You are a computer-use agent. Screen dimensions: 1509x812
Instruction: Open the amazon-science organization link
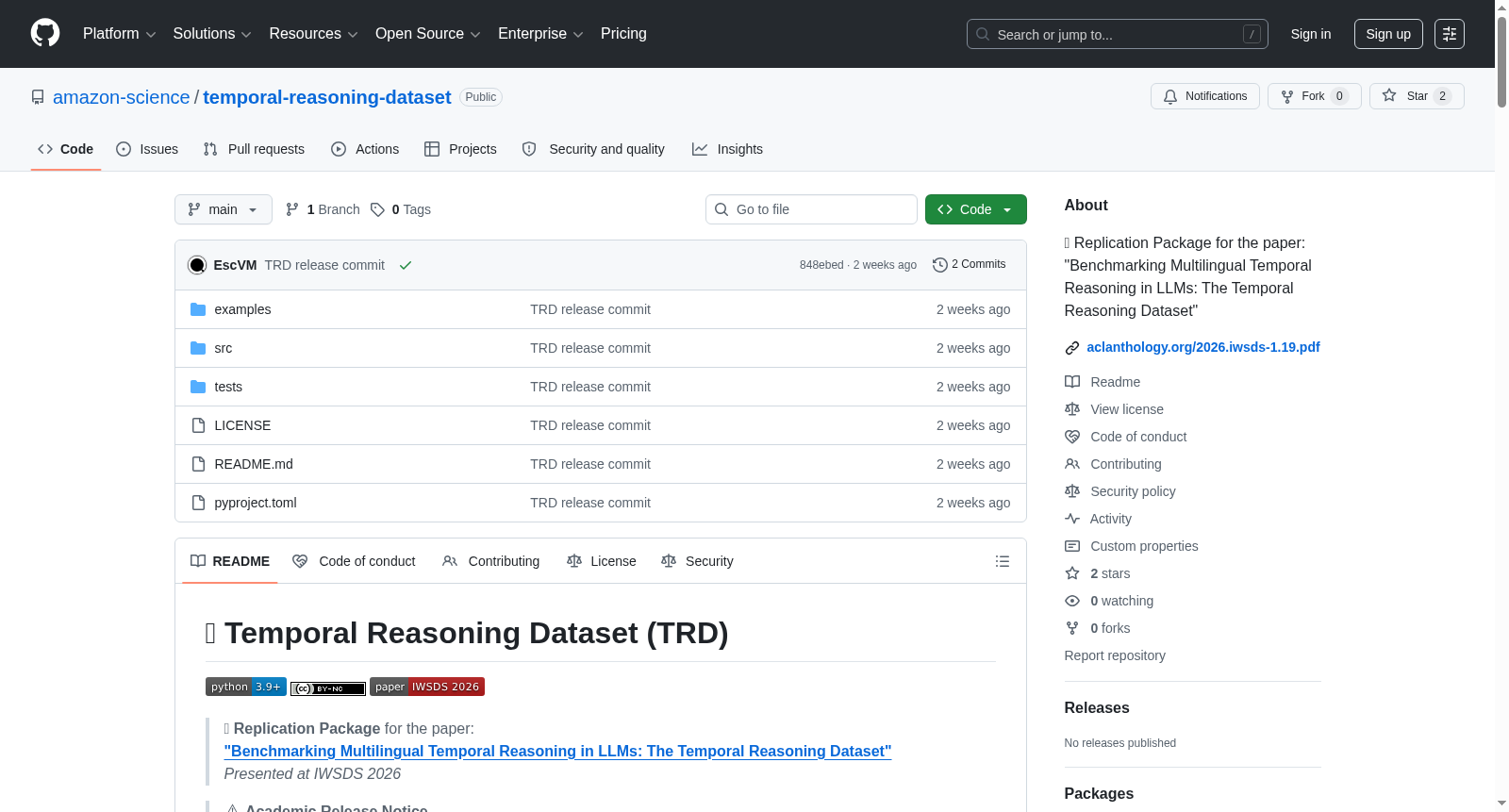pyautogui.click(x=121, y=97)
